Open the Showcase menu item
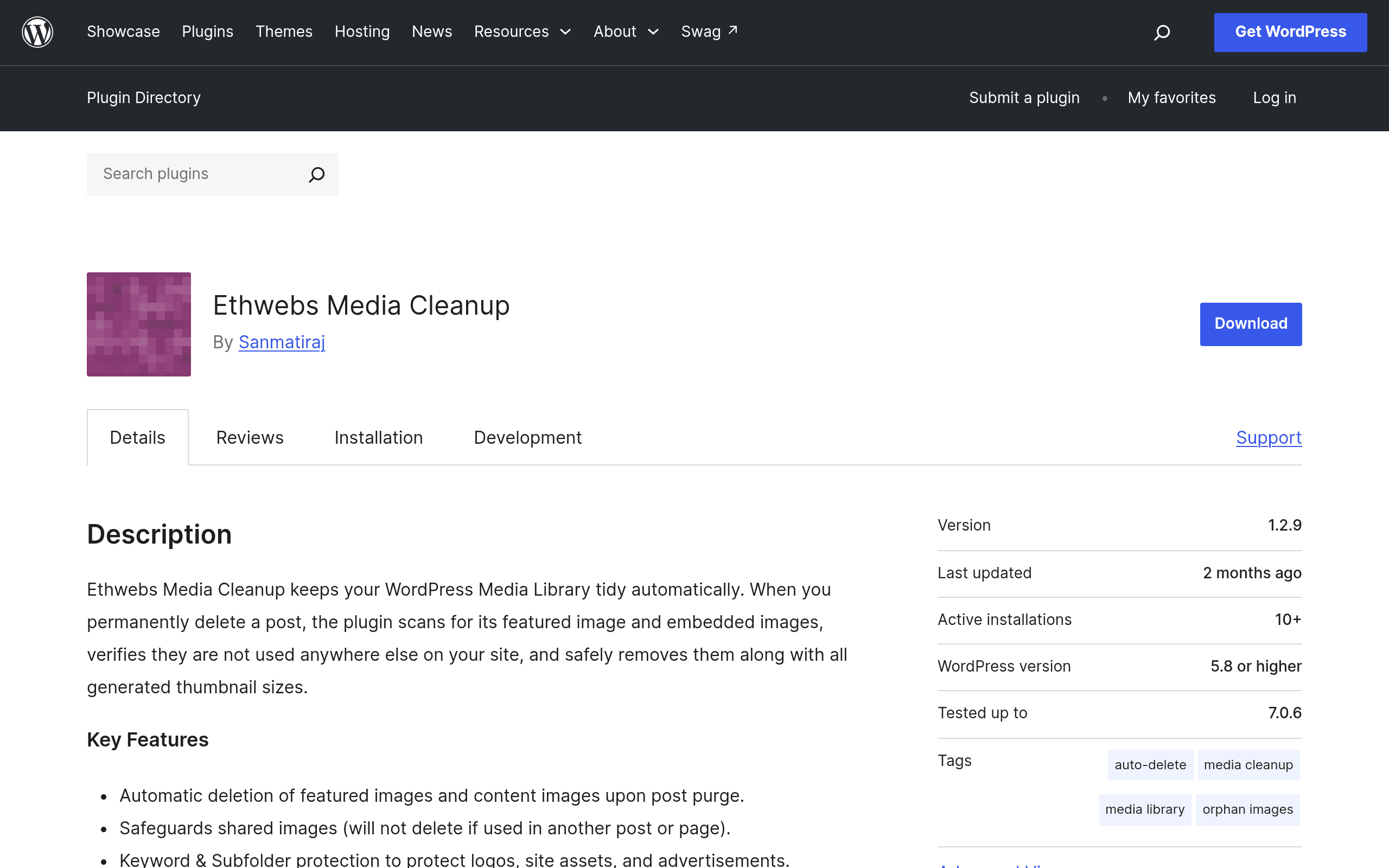1389x868 pixels. tap(123, 31)
